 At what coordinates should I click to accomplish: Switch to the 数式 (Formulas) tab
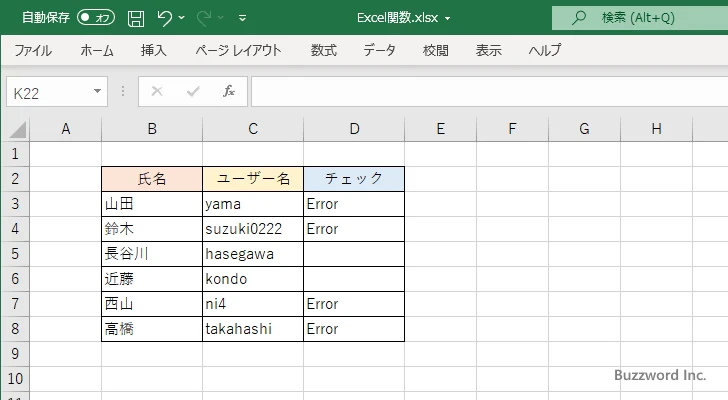(x=324, y=50)
